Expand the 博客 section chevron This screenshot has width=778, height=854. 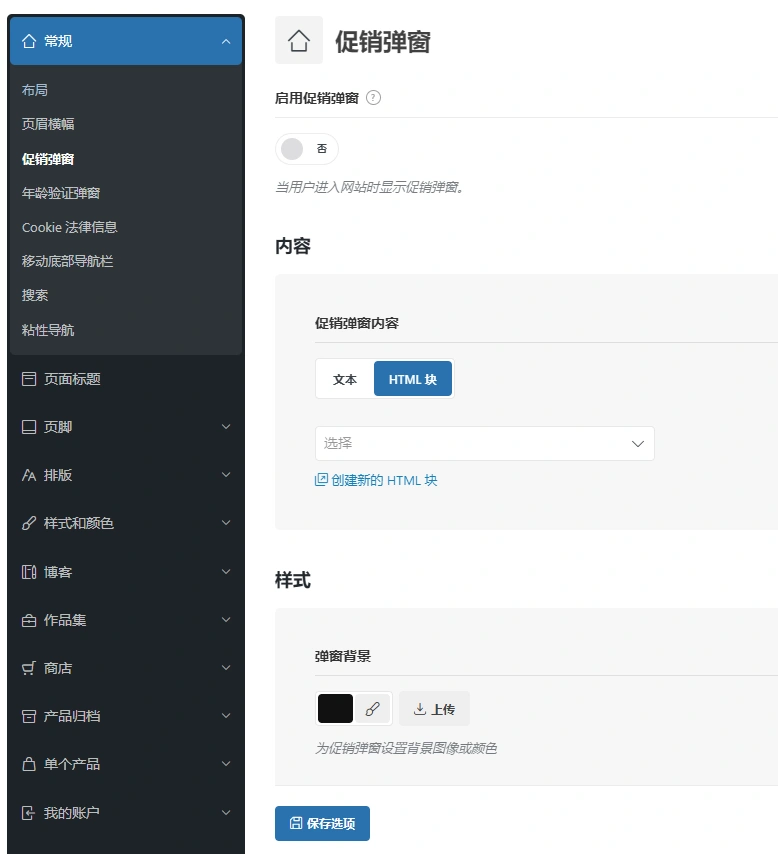226,571
